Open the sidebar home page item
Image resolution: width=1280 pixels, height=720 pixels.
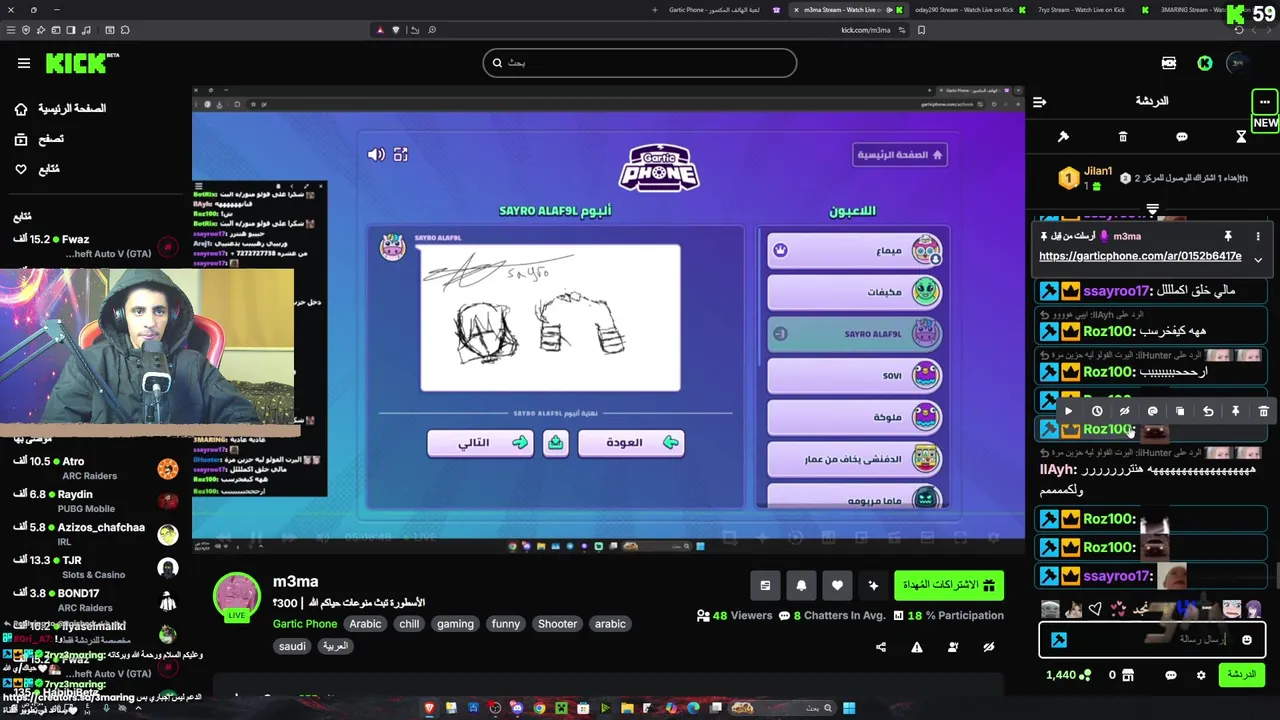[x=60, y=108]
